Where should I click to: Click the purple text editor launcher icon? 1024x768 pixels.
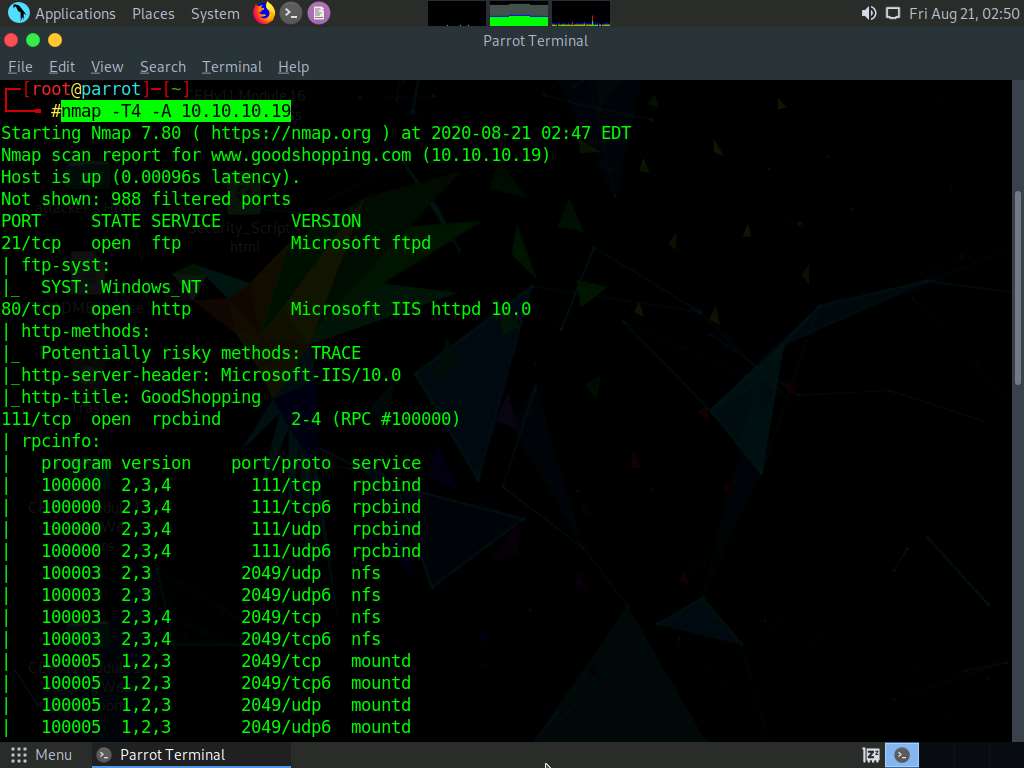click(319, 13)
